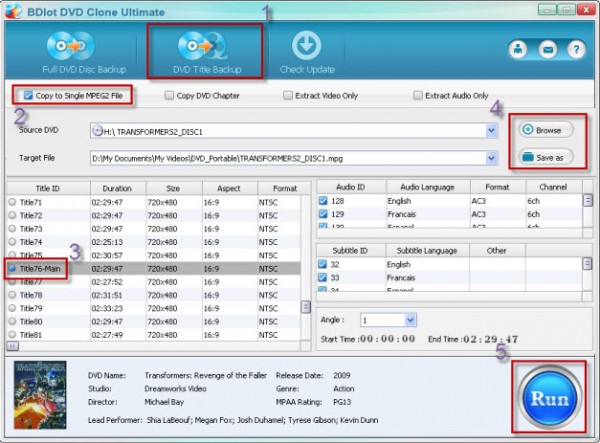600x443 pixels.
Task: Click Title78 duration 02:31:51
Action: 107,295
